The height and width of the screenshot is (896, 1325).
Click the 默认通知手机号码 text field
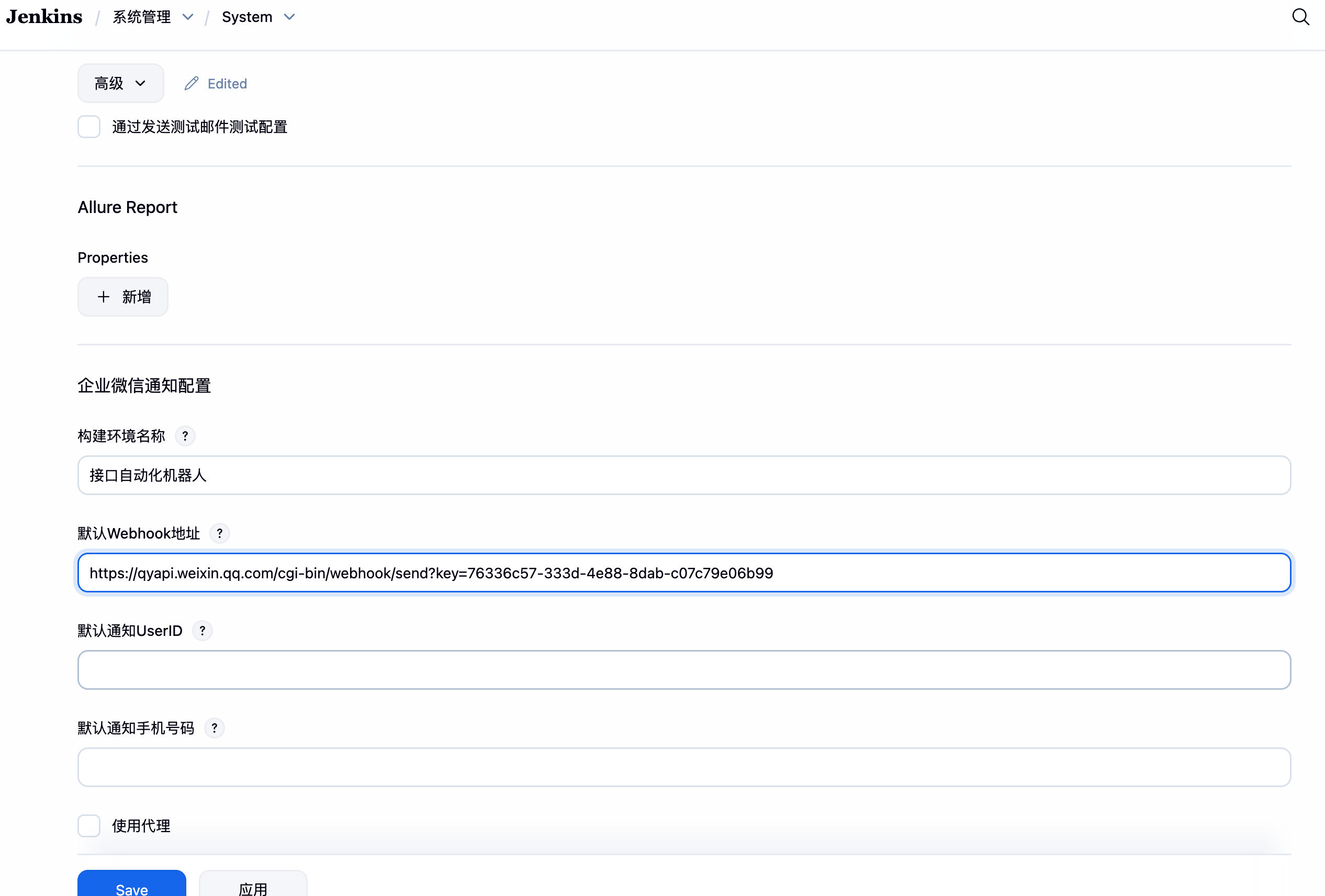684,768
